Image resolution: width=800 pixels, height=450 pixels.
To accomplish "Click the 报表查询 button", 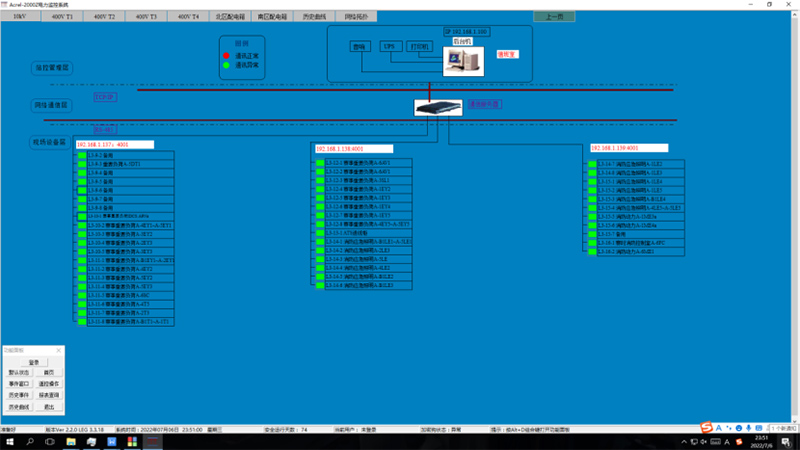I will click(x=48, y=395).
